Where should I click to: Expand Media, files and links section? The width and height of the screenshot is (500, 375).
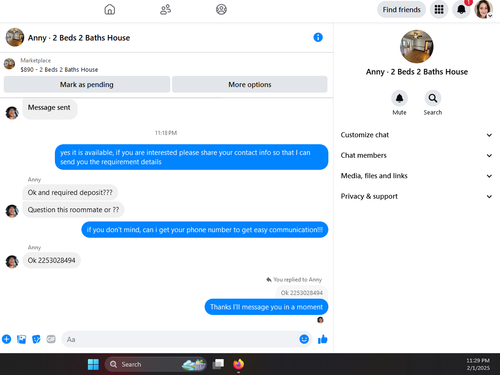click(417, 176)
